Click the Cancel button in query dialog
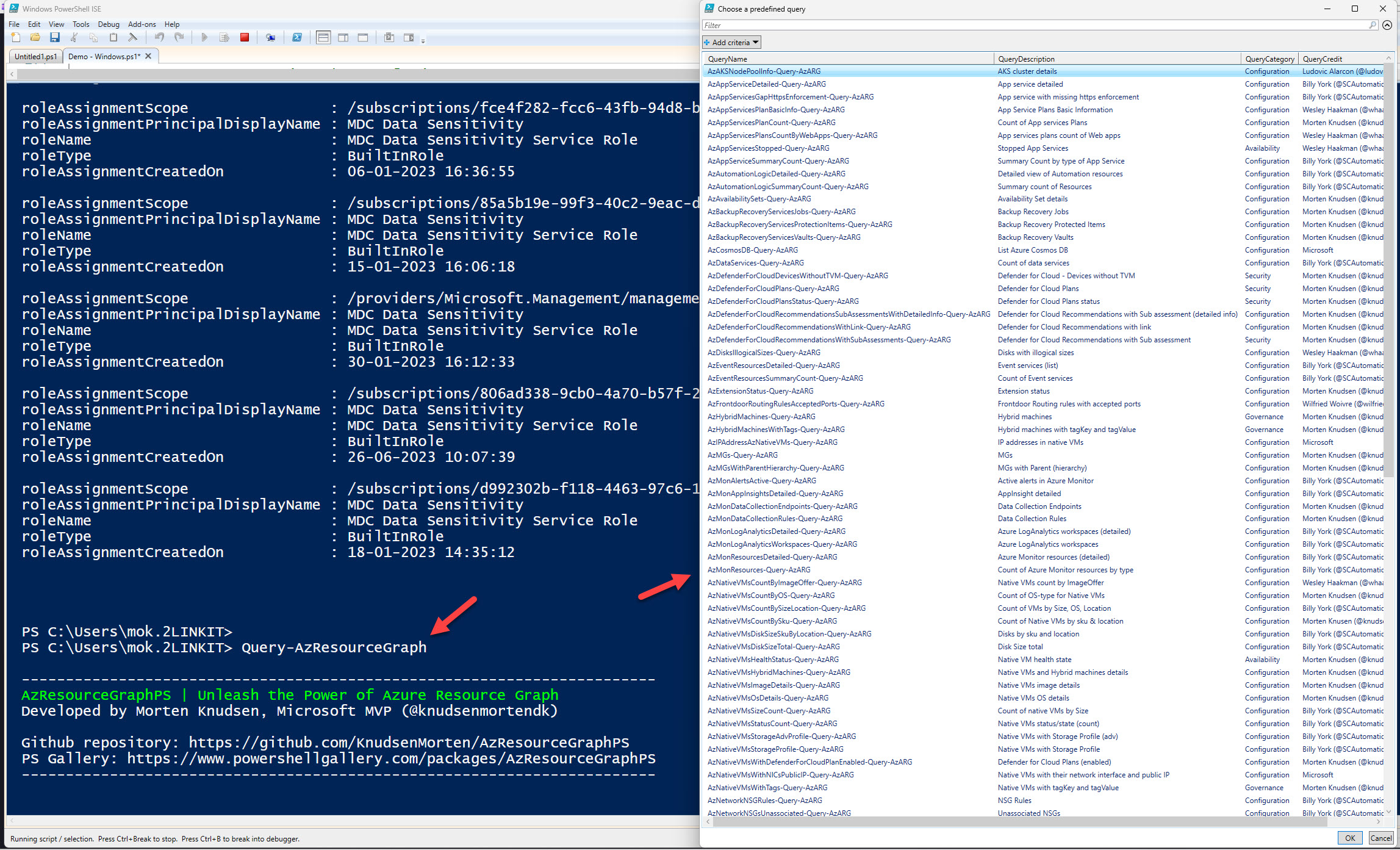 click(1381, 838)
